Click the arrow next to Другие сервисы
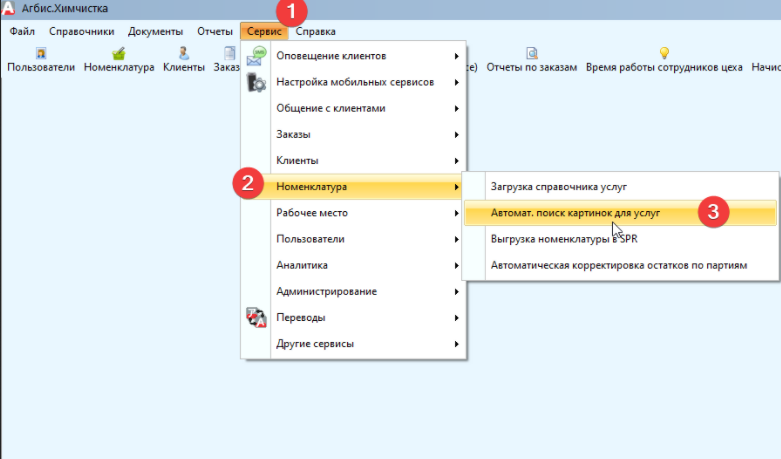Screen dimensions: 781x459 [456, 344]
